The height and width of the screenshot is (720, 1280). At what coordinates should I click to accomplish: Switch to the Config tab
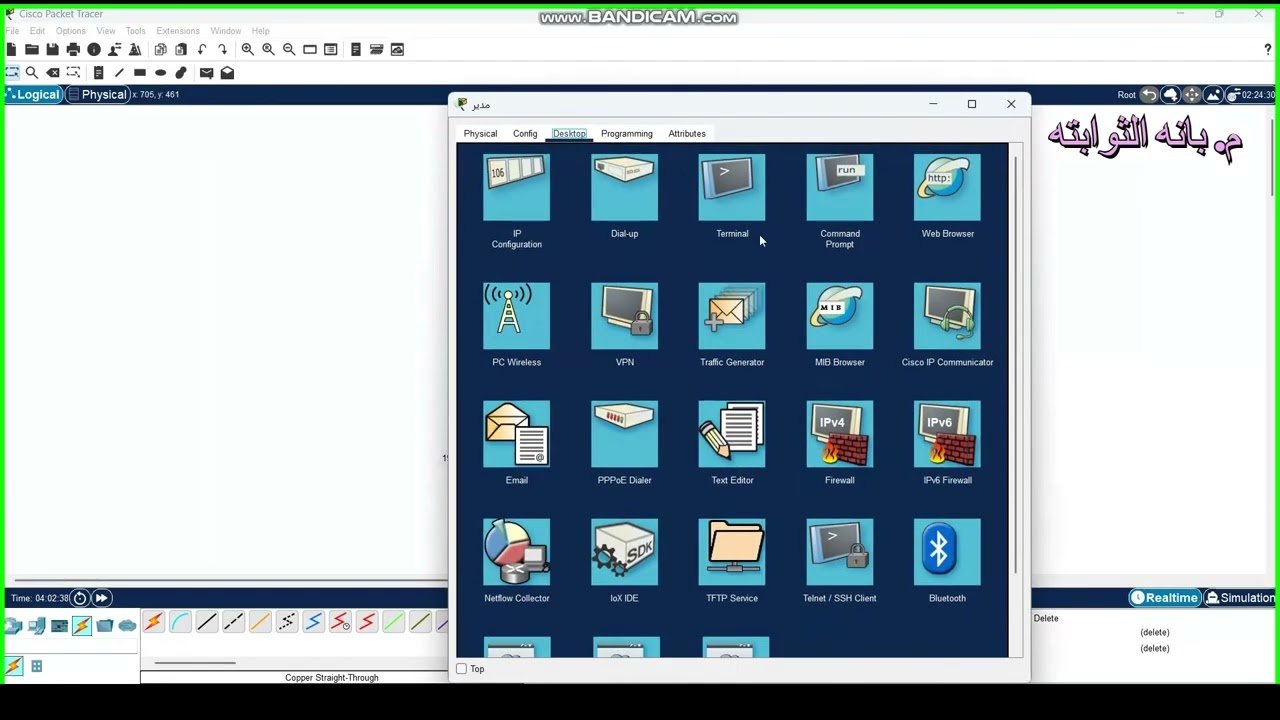coord(525,133)
